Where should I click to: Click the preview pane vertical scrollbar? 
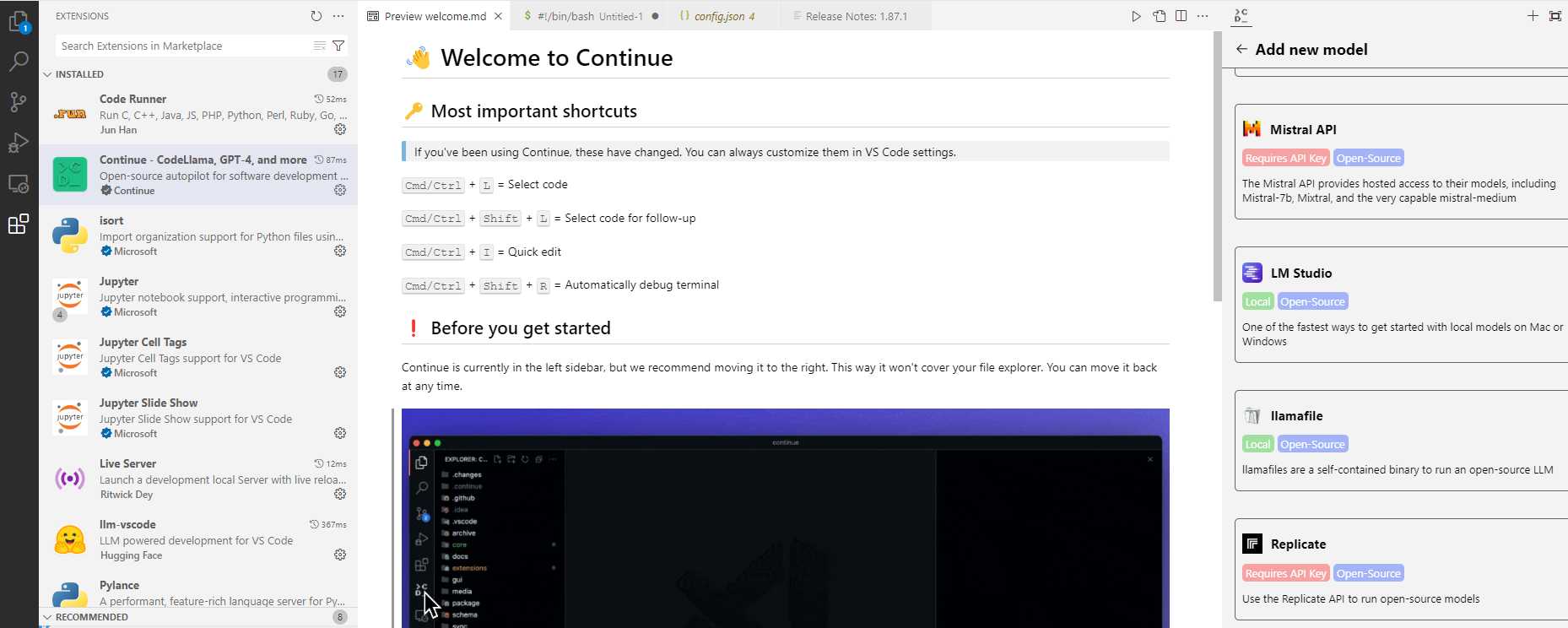(x=1217, y=169)
